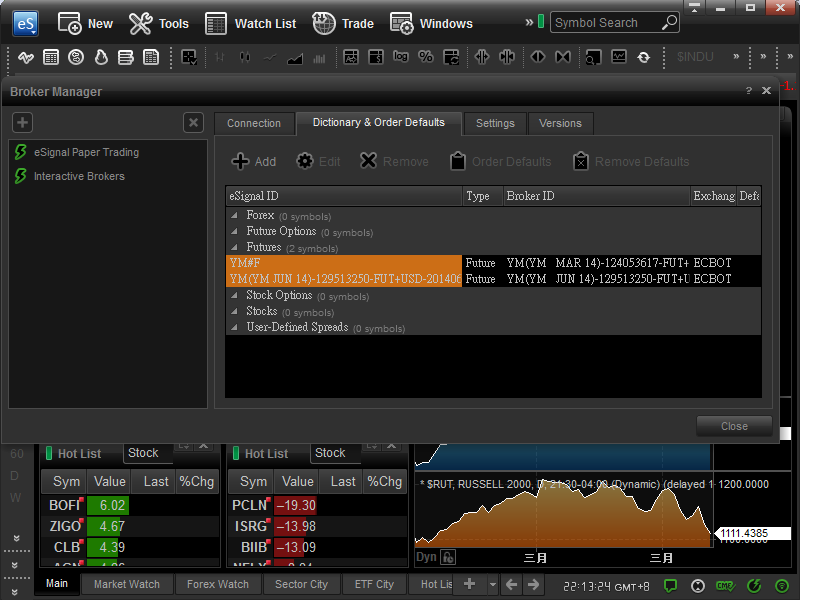
Task: Select the YM#F dictionary row
Action: 493,263
